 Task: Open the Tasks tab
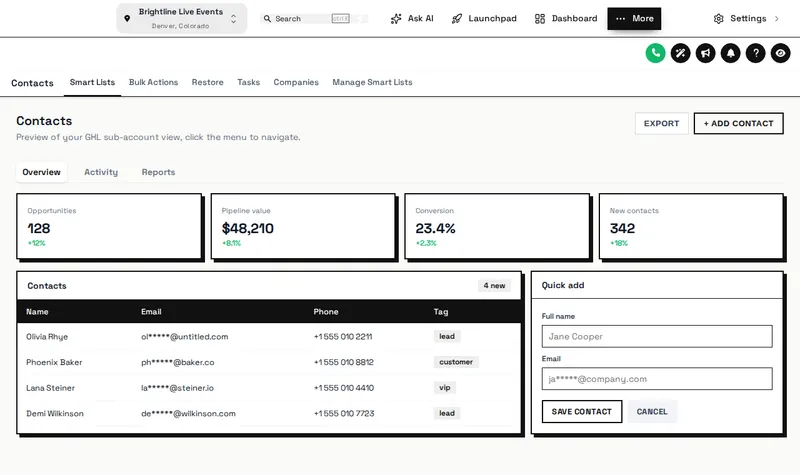point(248,82)
